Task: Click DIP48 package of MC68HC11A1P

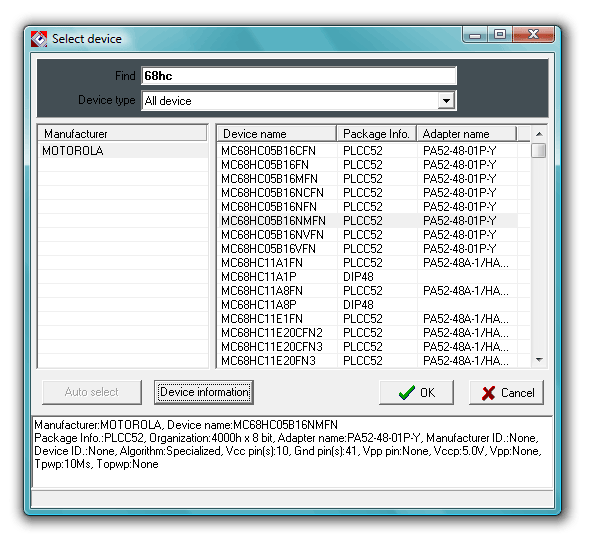Action: 358,277
